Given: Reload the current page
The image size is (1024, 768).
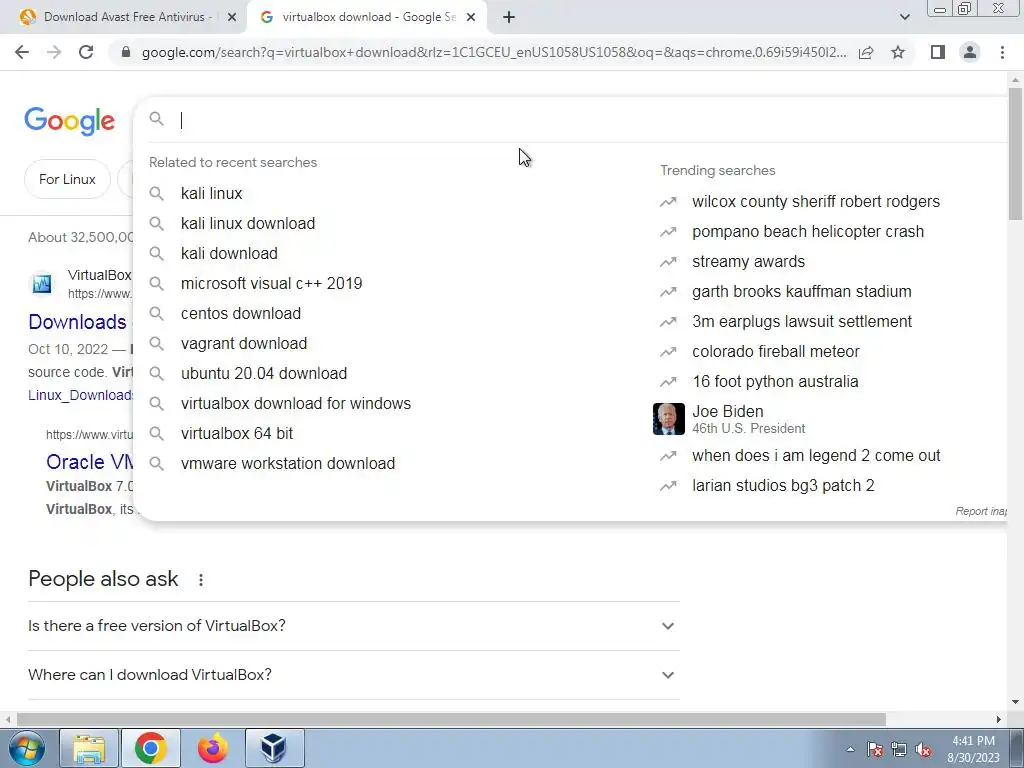Looking at the screenshot, I should tap(86, 52).
